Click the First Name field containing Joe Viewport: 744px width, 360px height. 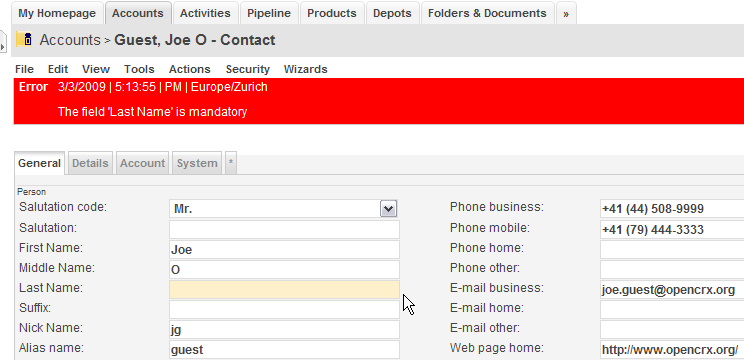284,249
